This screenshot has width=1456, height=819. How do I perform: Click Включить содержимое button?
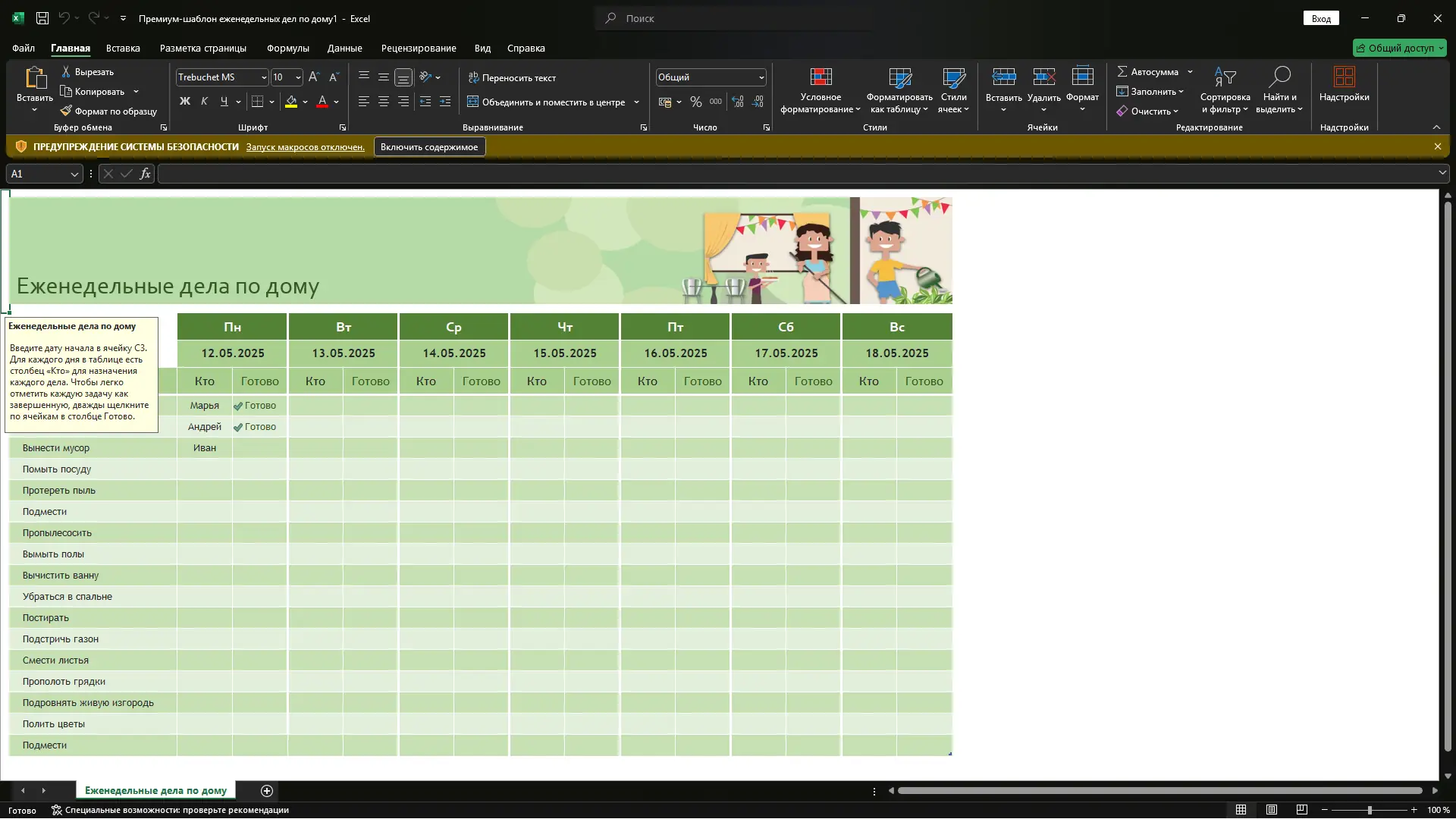(x=429, y=147)
